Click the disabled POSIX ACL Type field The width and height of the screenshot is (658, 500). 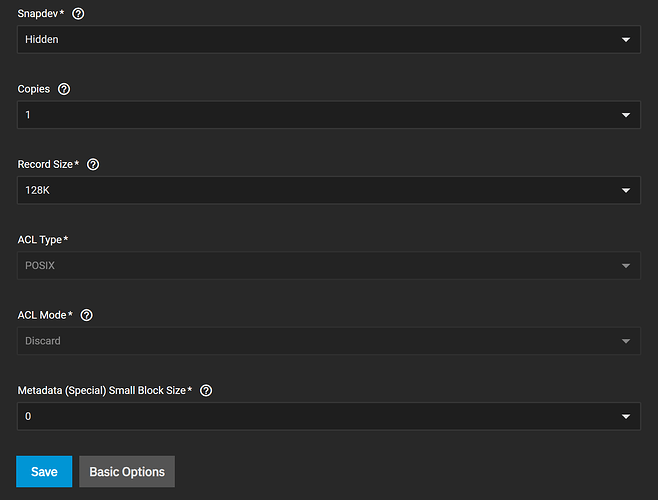click(329, 265)
